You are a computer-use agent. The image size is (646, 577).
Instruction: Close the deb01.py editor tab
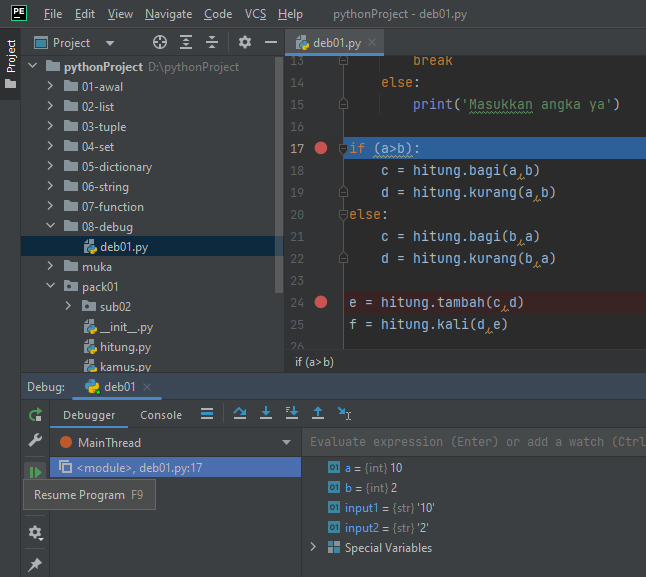(372, 42)
